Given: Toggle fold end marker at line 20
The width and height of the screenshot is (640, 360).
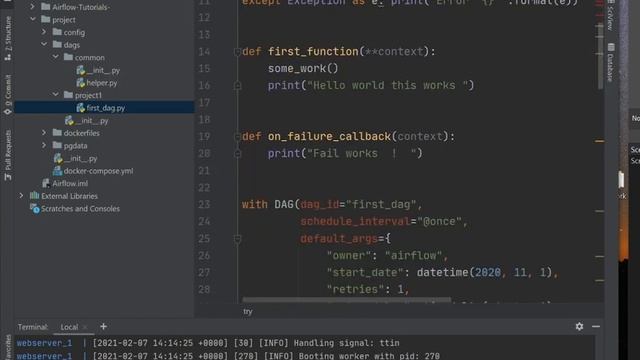Looking at the screenshot, I should (x=237, y=154).
